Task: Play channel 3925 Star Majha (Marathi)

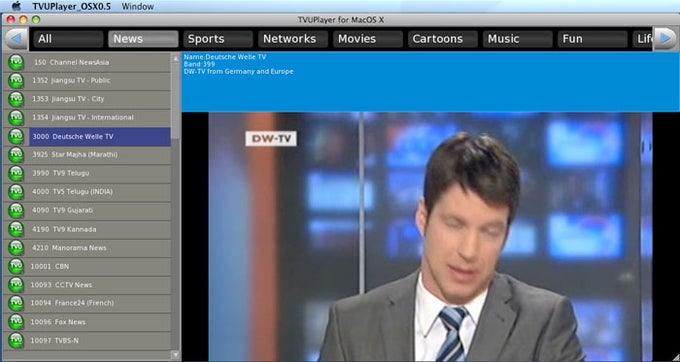Action: click(100, 155)
